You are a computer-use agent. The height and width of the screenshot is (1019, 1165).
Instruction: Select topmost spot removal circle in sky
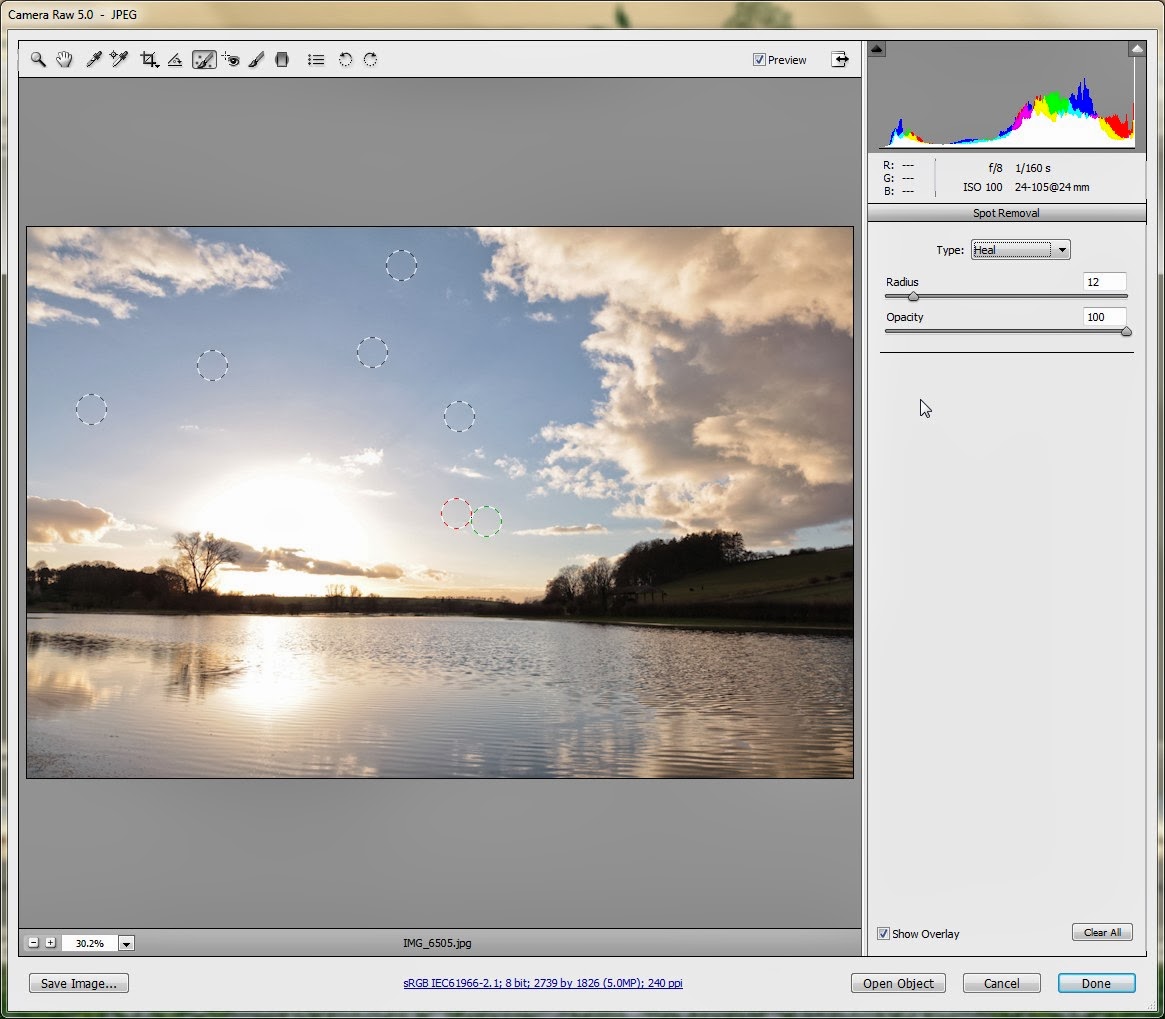(401, 265)
